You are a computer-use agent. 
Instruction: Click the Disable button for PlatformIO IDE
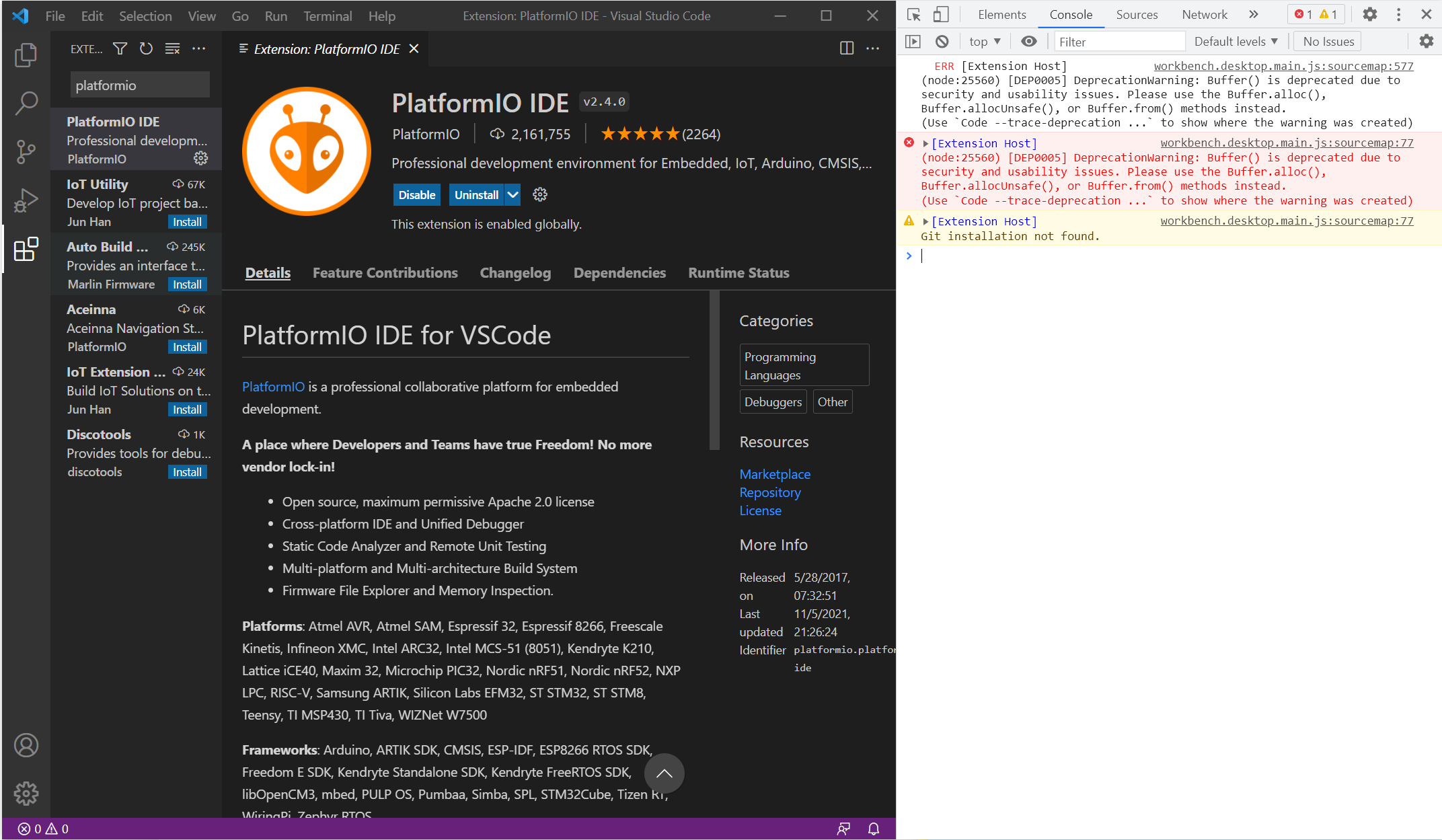pos(416,194)
